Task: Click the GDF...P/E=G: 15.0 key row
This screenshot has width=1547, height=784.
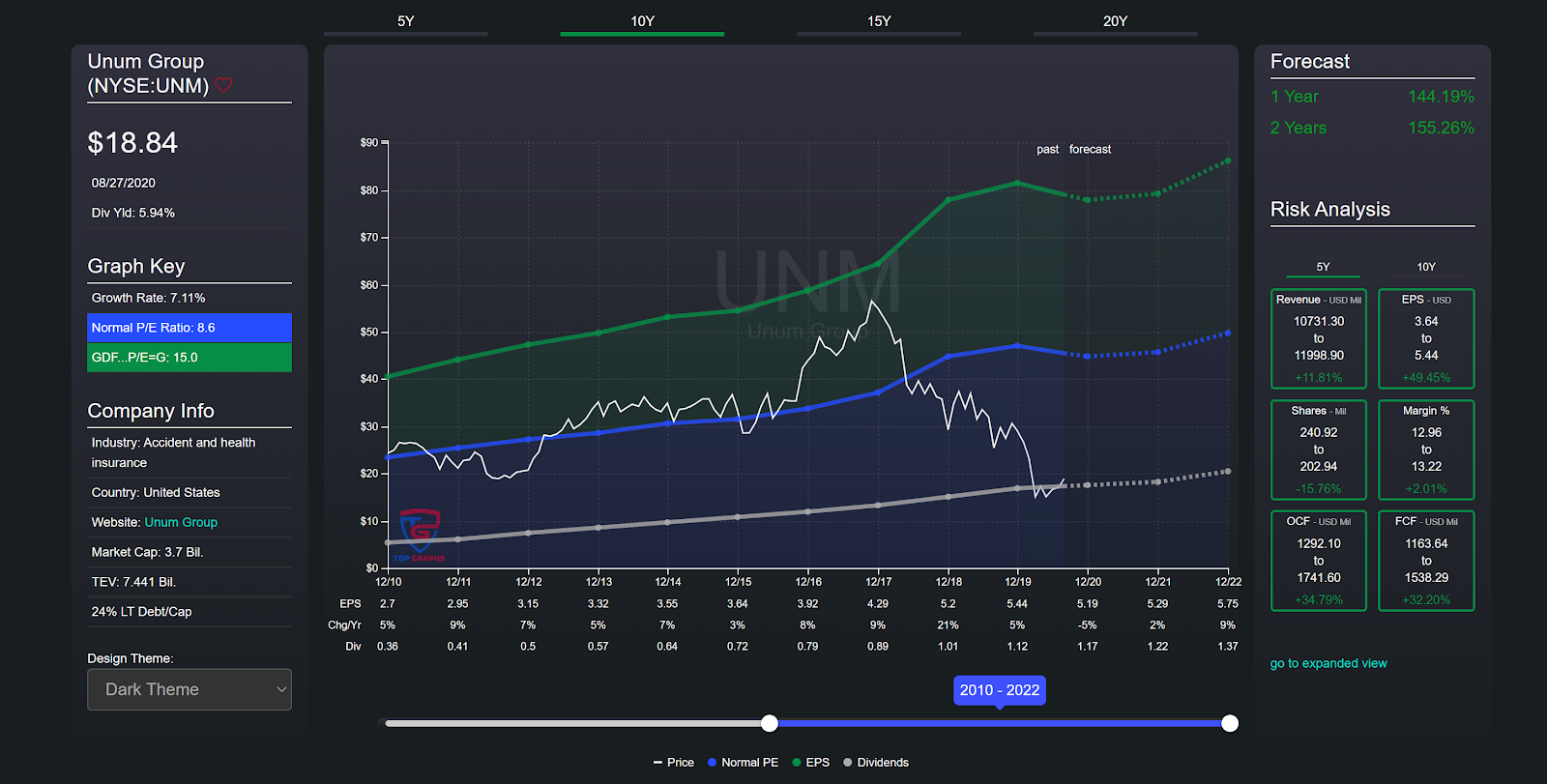Action: click(x=190, y=358)
